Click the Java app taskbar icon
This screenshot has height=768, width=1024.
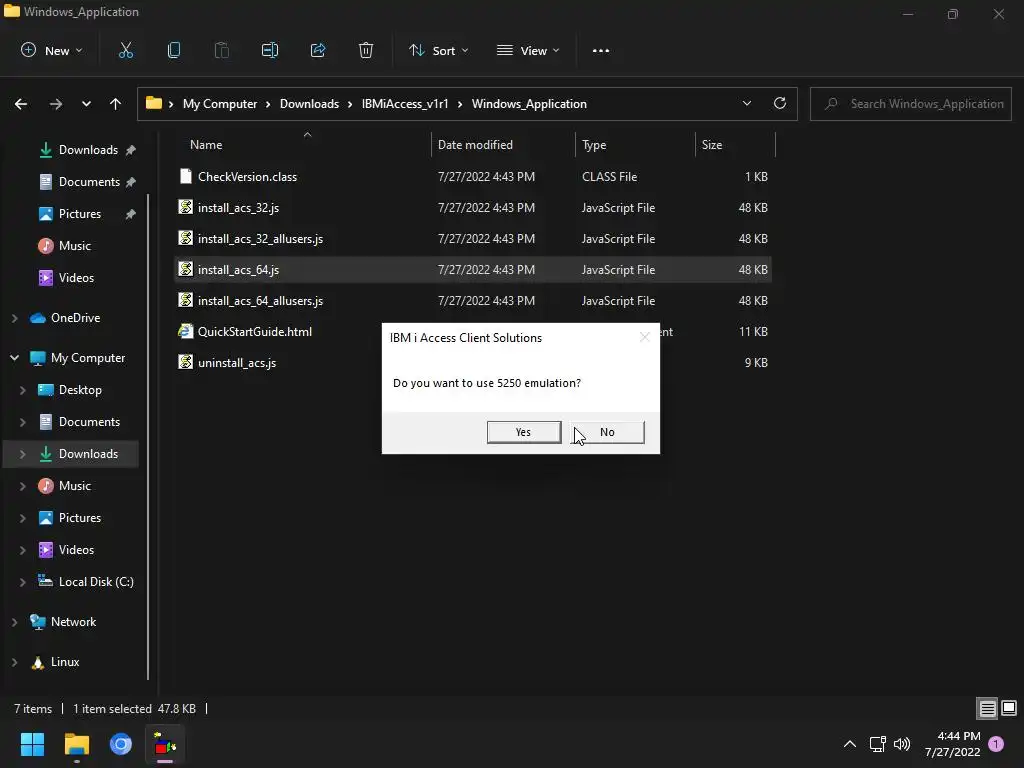point(165,744)
